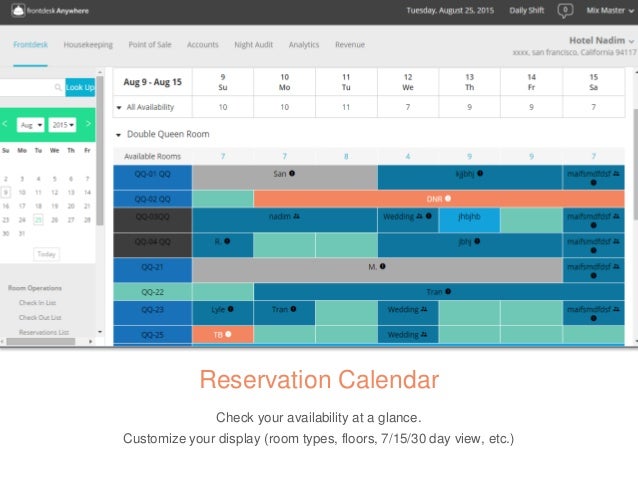Click the reservation grid vertical scrollbar
Image resolution: width=638 pixels, height=479 pixels.
coord(636,165)
